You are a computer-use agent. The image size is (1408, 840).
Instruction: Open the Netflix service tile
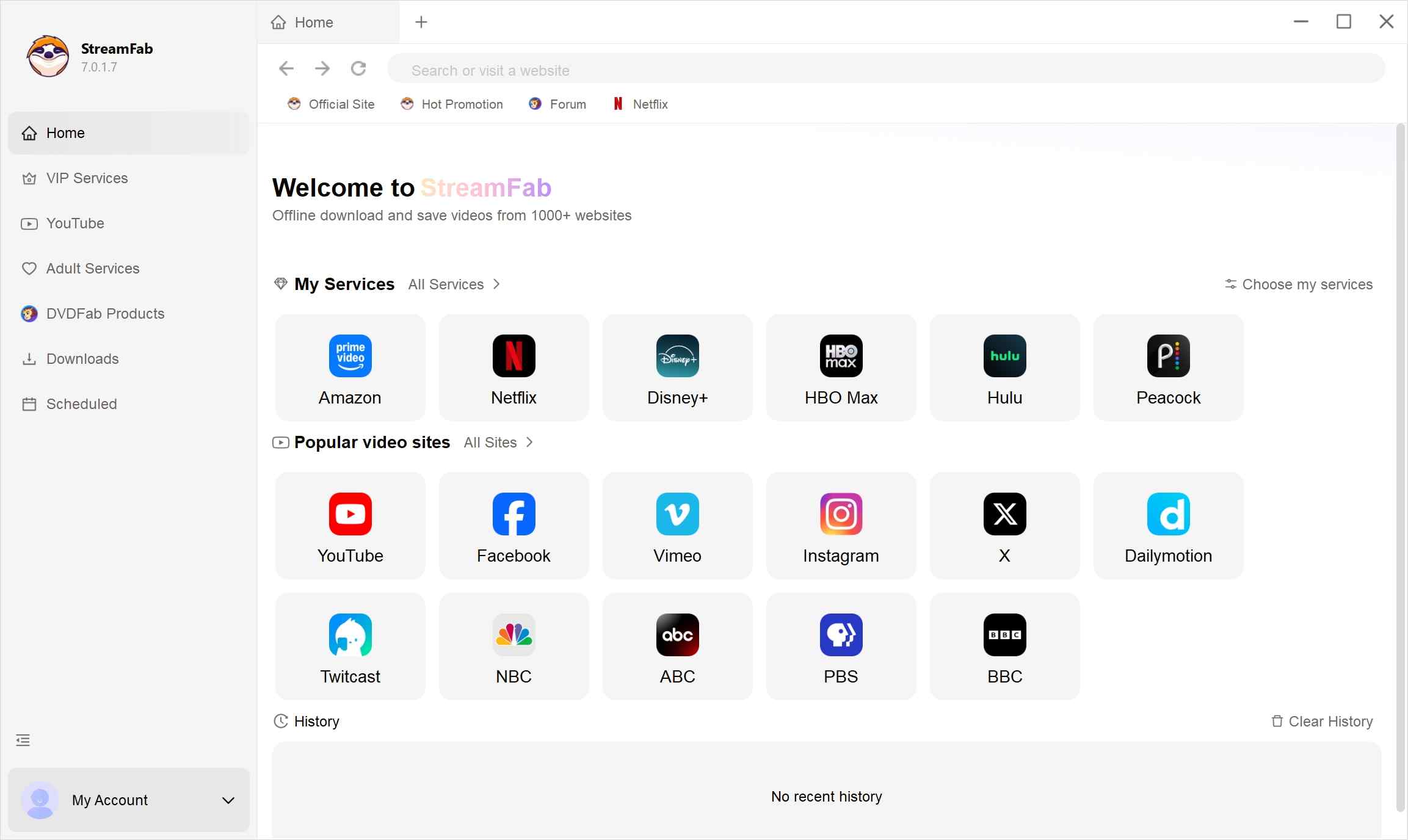513,367
